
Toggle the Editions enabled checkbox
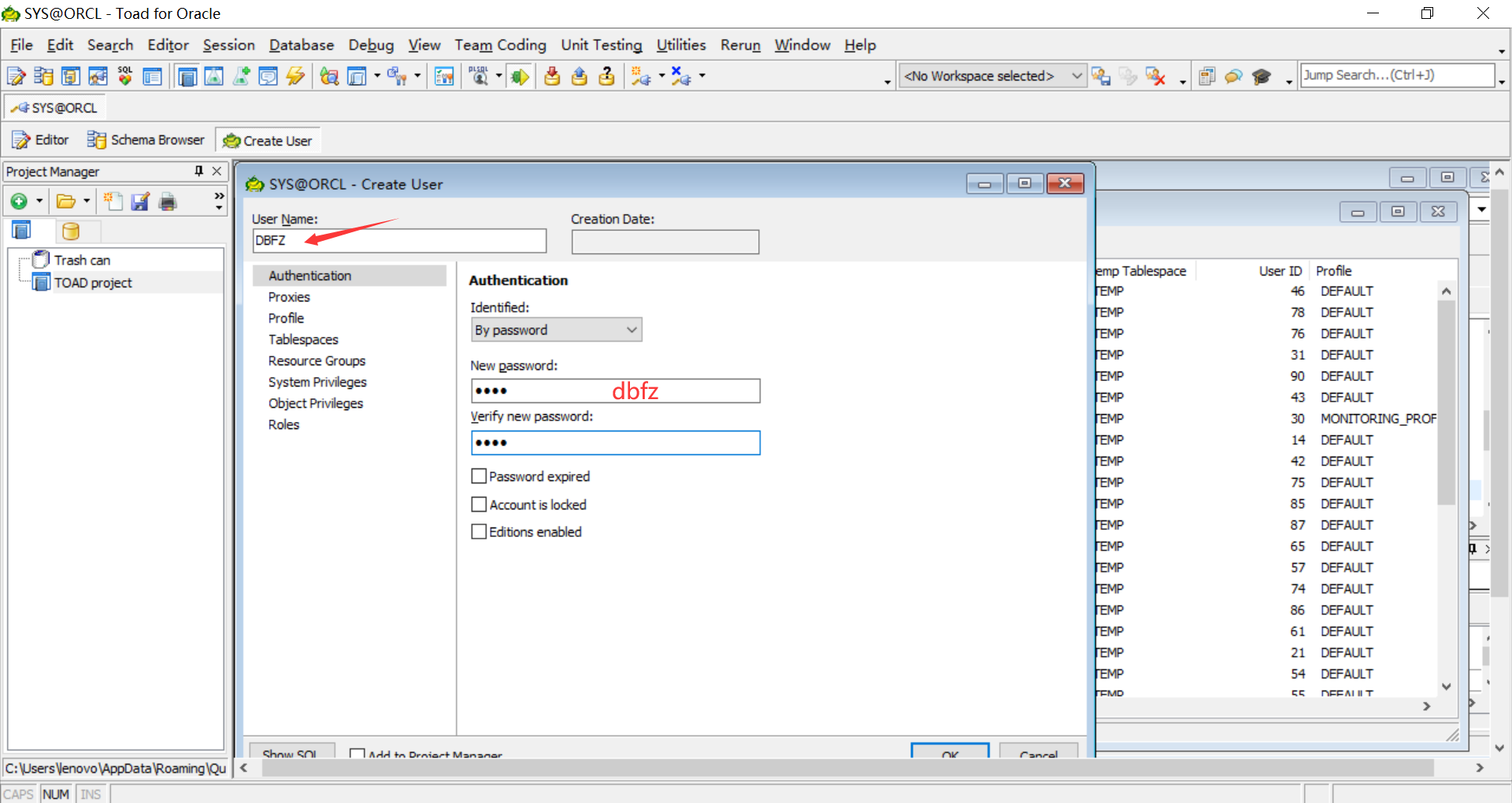click(479, 531)
